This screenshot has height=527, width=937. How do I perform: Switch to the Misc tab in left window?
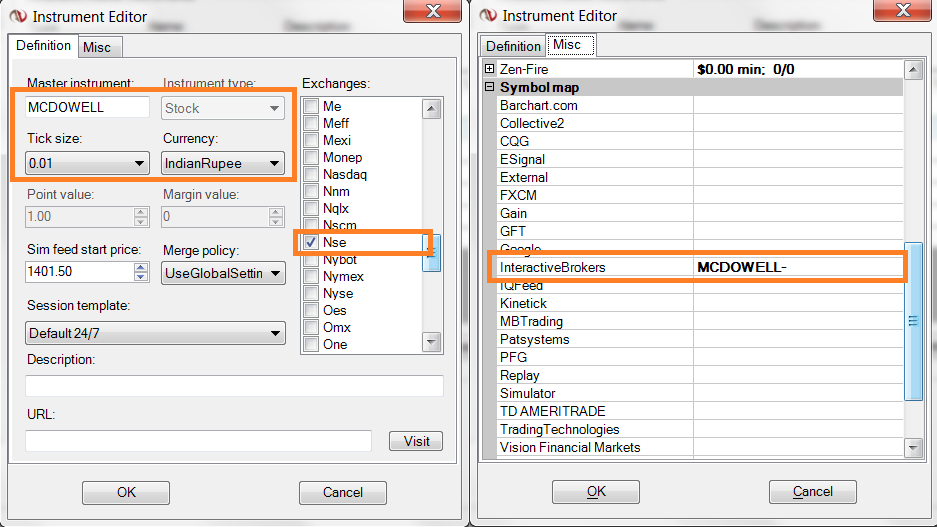click(97, 47)
